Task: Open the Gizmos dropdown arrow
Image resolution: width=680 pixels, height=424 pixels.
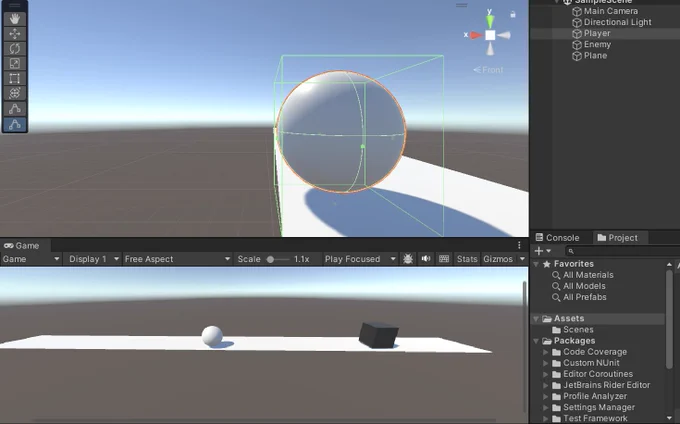Action: [522, 259]
